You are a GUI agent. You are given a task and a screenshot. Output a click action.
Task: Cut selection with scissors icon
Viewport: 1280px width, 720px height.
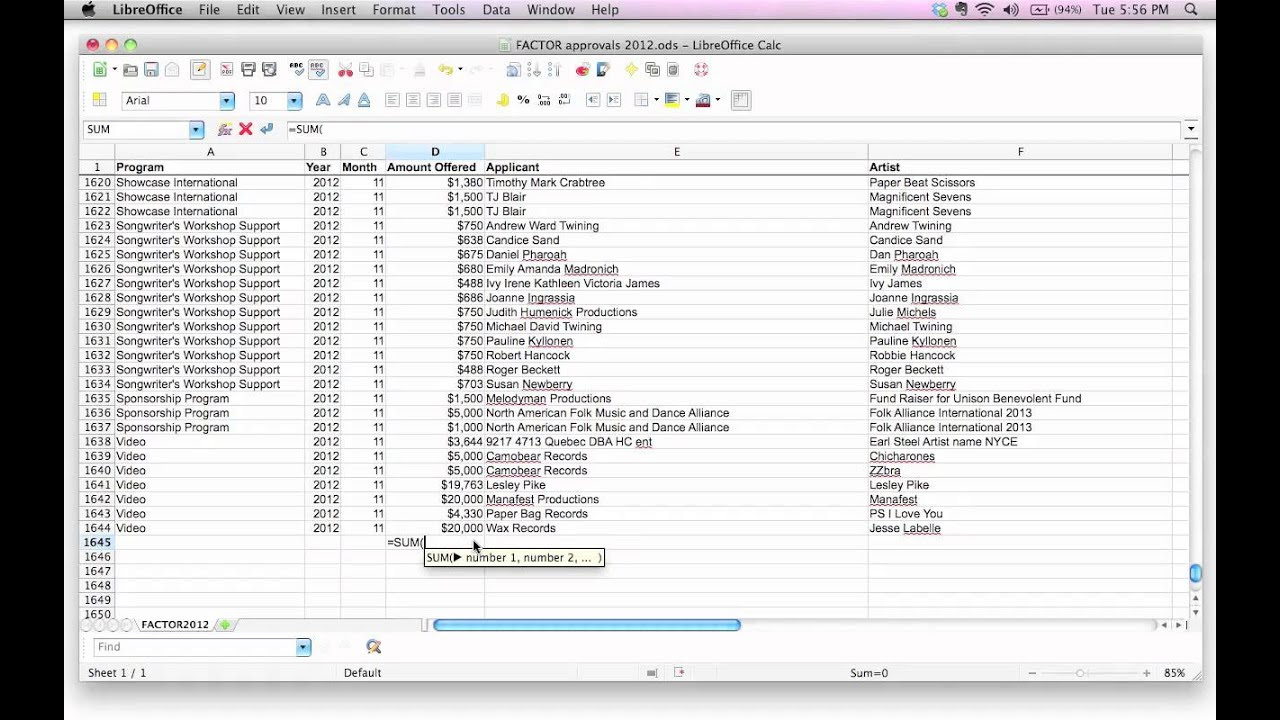click(345, 70)
